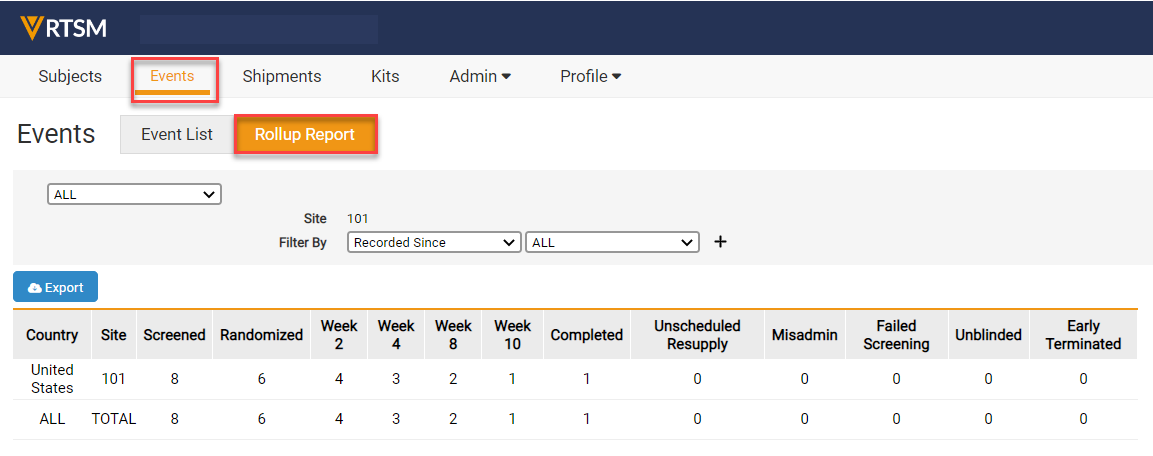Viewport: 1153px width, 456px height.
Task: Switch to the Kits tab
Action: 385,76
